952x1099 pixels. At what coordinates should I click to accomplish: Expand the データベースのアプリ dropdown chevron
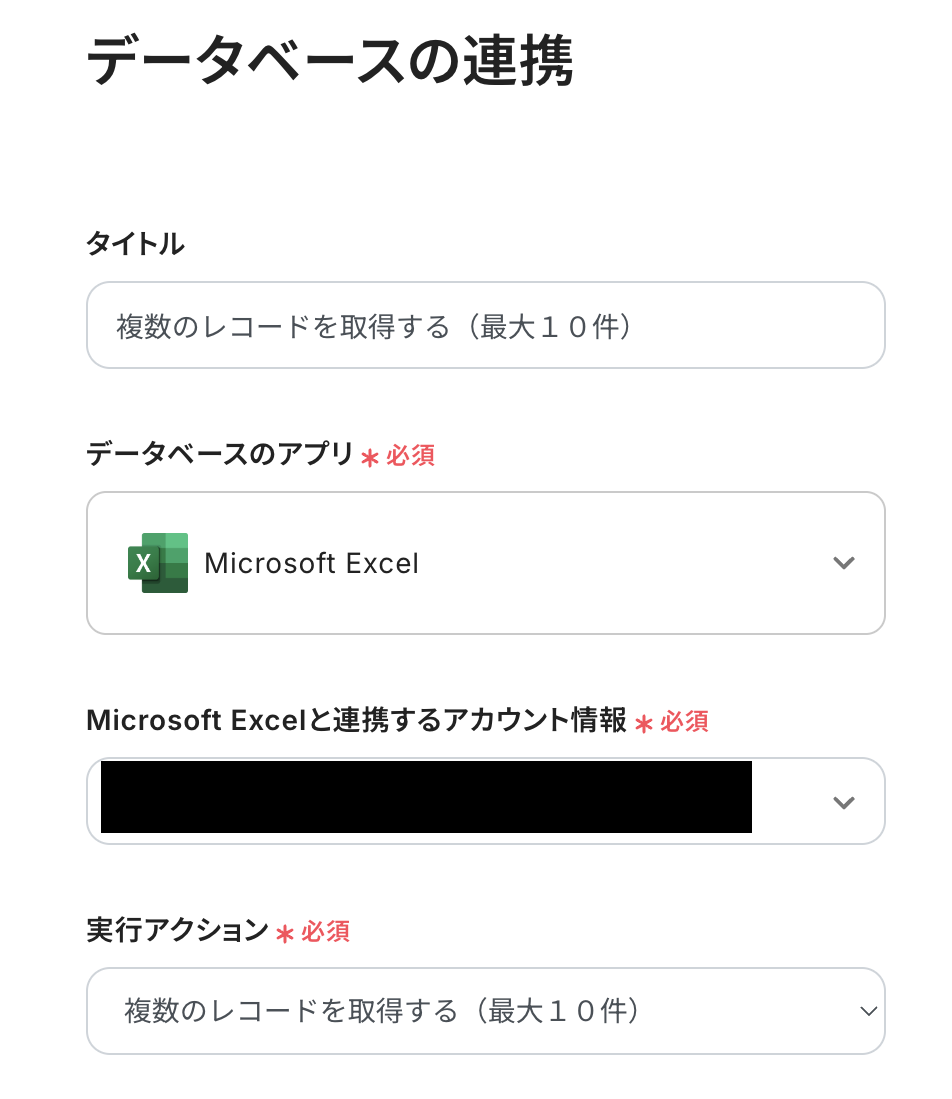point(844,563)
